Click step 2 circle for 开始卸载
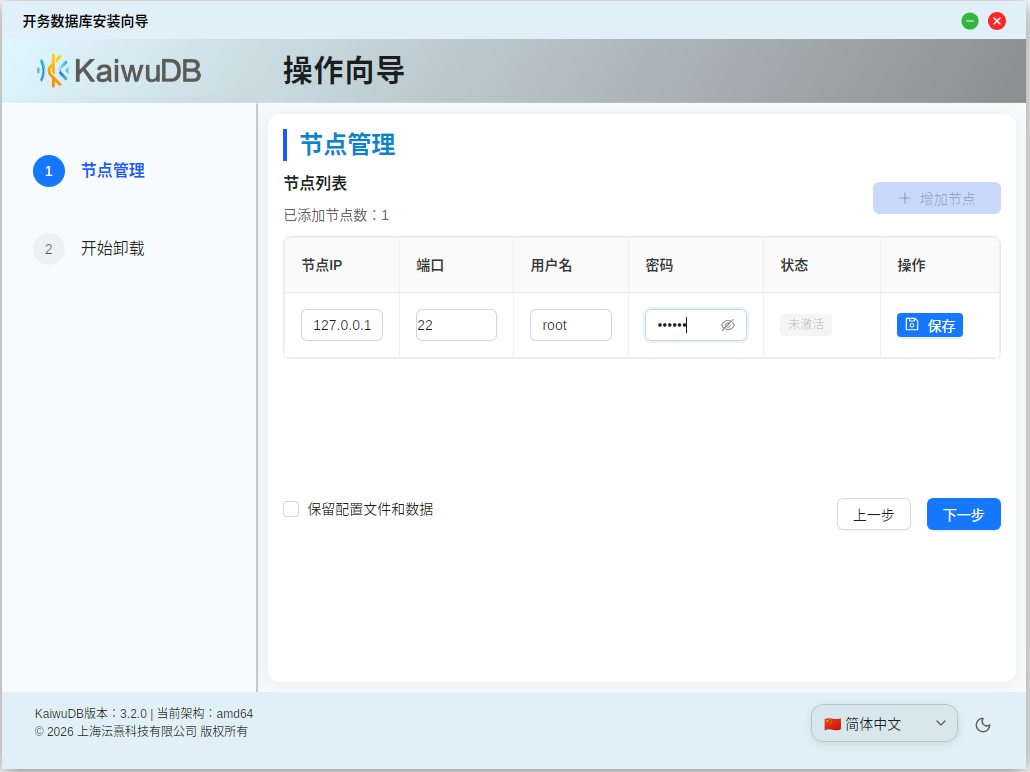Screen dimensions: 1030x772 [x=49, y=249]
